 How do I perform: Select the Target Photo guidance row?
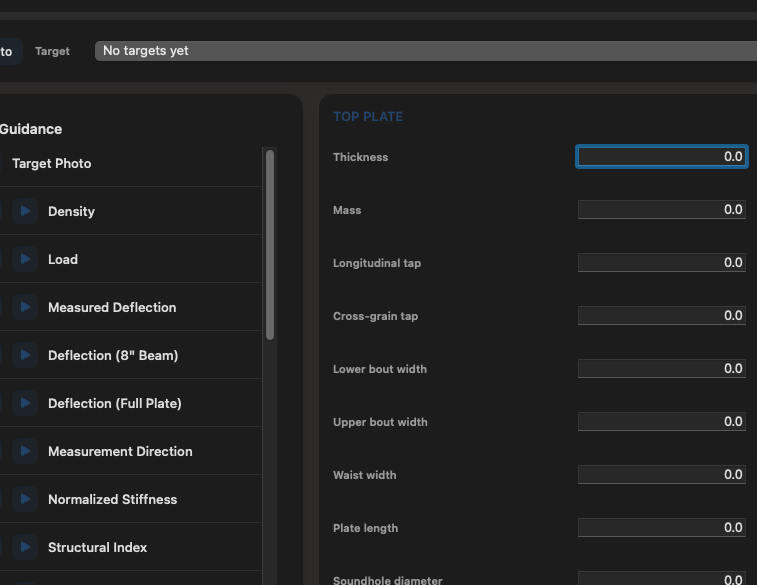coord(130,164)
